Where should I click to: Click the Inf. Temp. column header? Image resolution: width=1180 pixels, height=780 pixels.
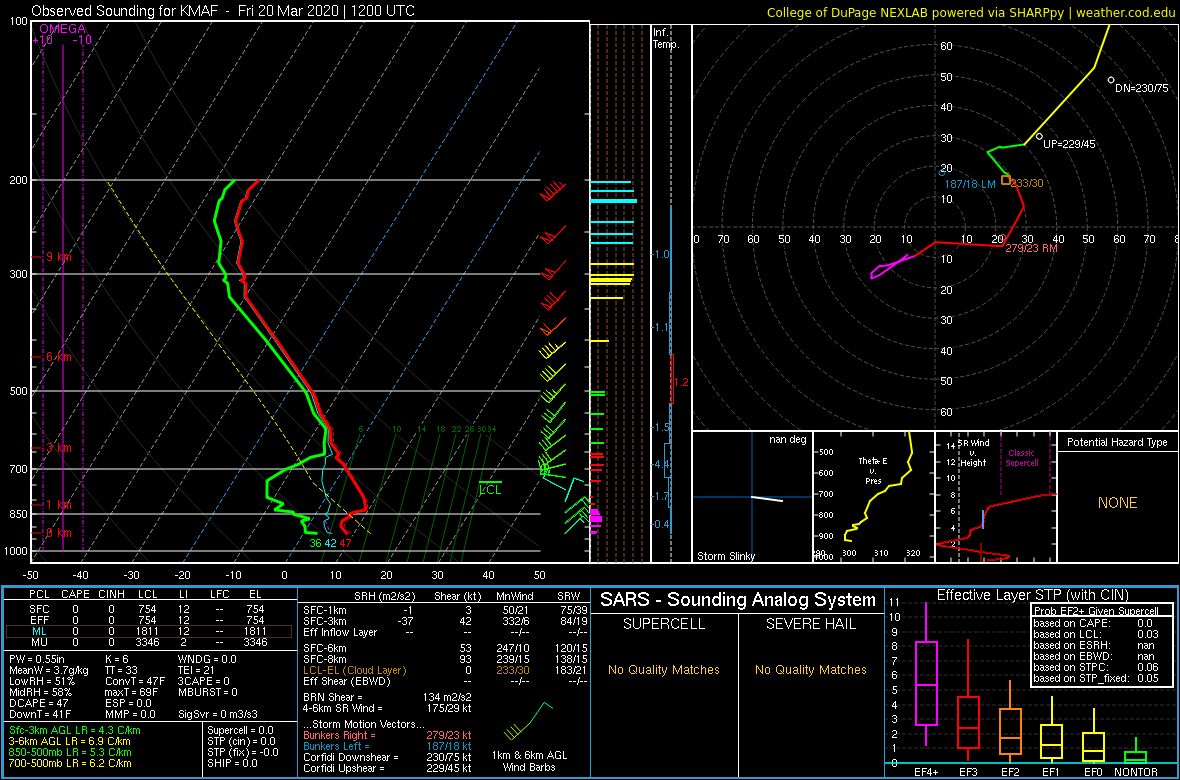pos(667,38)
